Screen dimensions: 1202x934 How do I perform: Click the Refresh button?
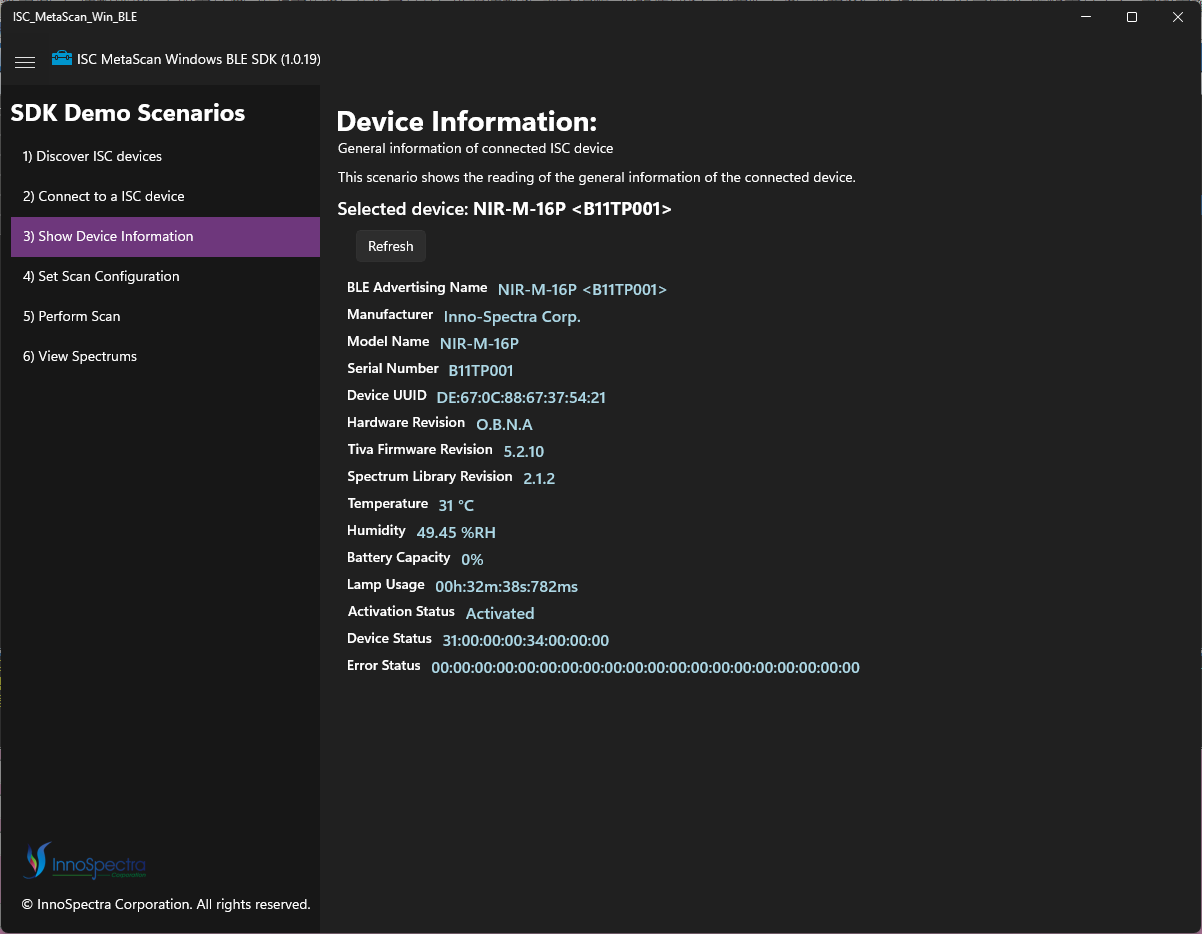click(x=391, y=246)
